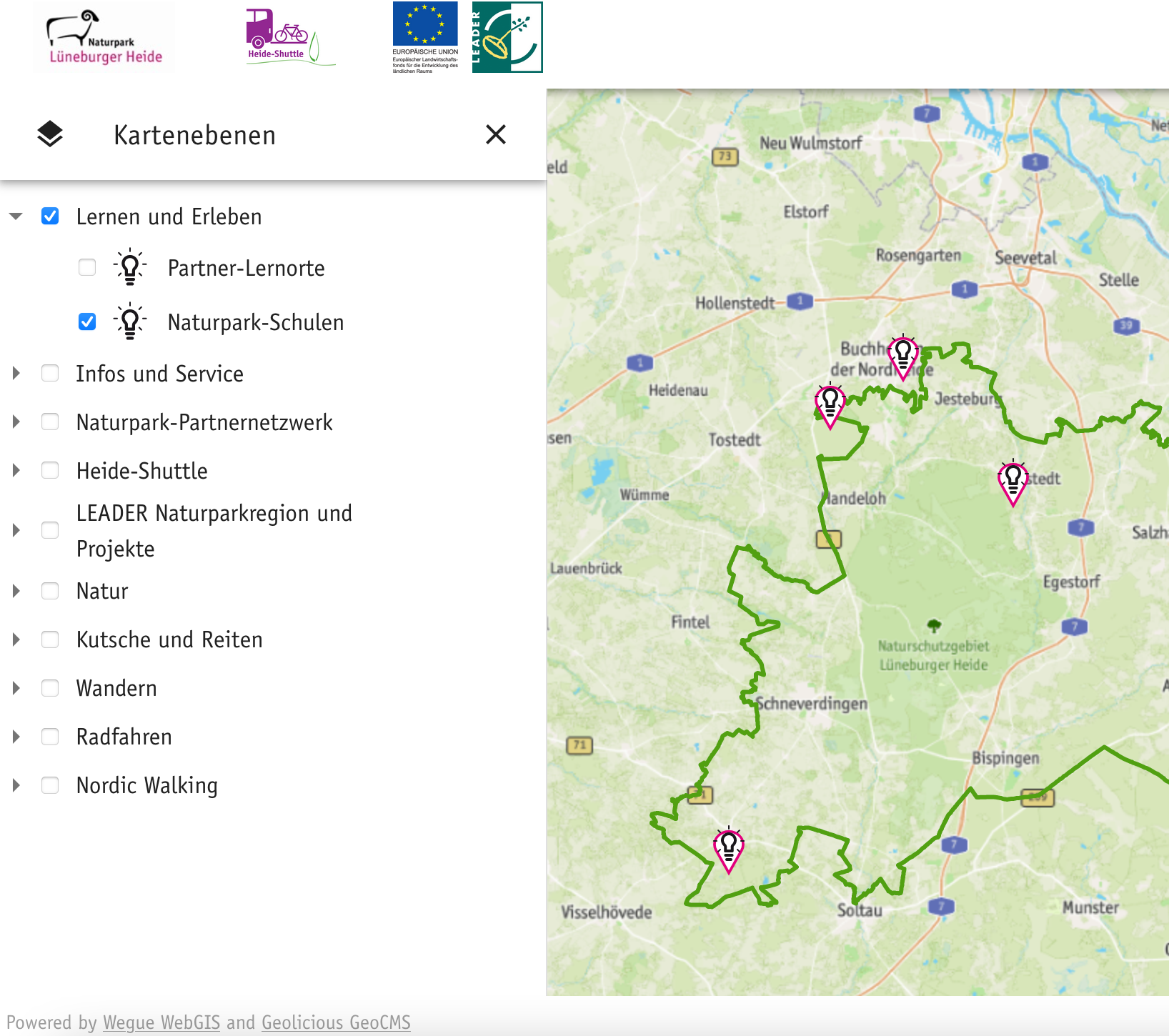Viewport: 1169px width, 1036px height.
Task: Expand the Radfahren layer group
Action: [x=16, y=736]
